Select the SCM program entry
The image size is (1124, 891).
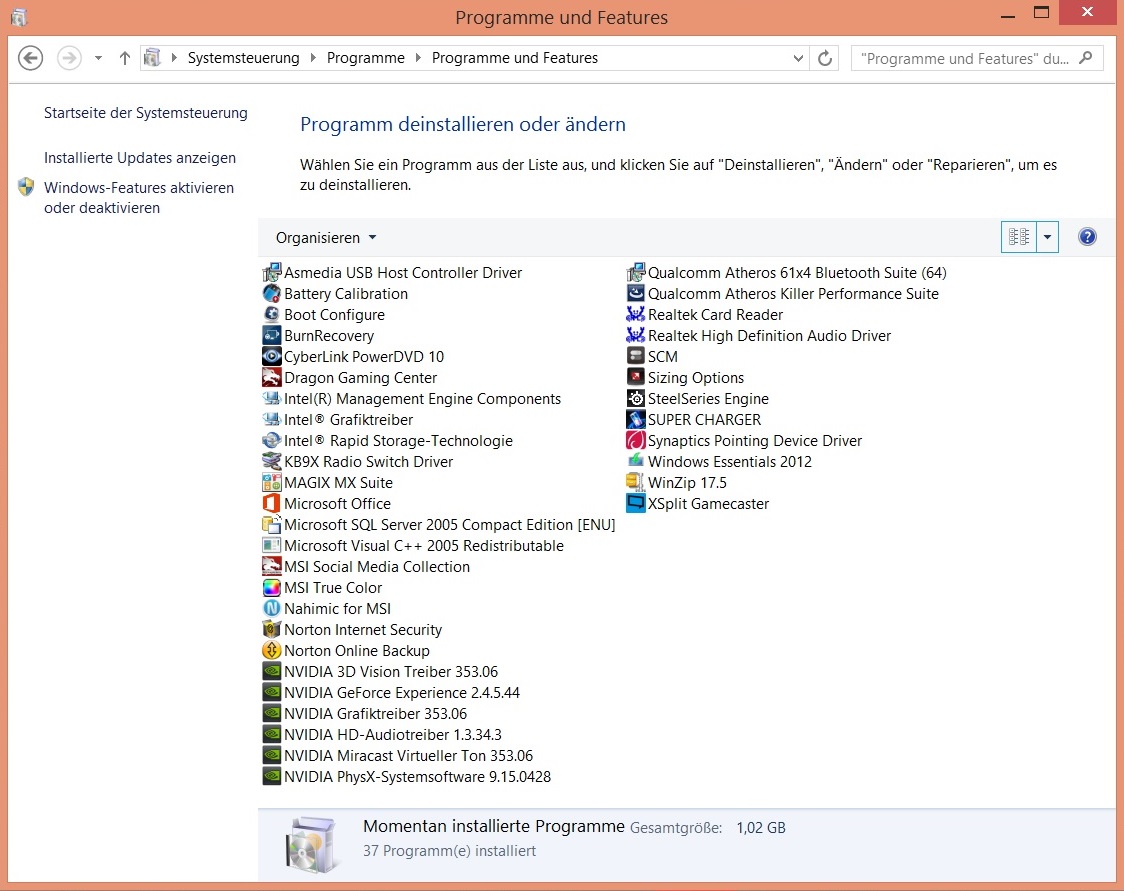pyautogui.click(x=652, y=356)
